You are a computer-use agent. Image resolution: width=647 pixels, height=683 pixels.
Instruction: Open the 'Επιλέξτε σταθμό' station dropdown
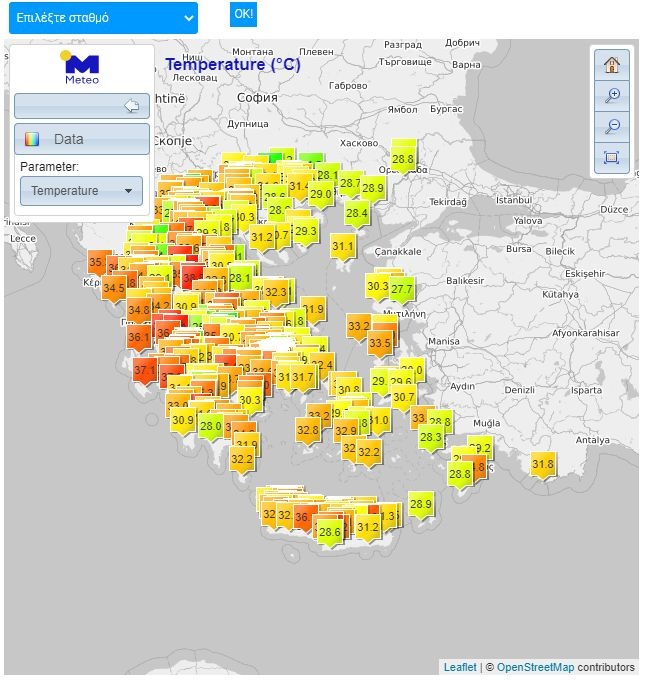click(x=100, y=17)
